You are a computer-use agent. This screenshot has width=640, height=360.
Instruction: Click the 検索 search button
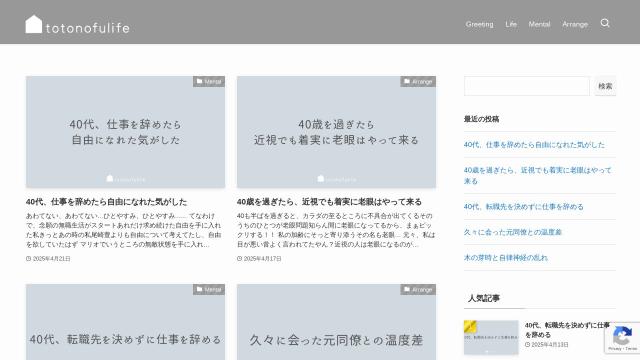605,86
